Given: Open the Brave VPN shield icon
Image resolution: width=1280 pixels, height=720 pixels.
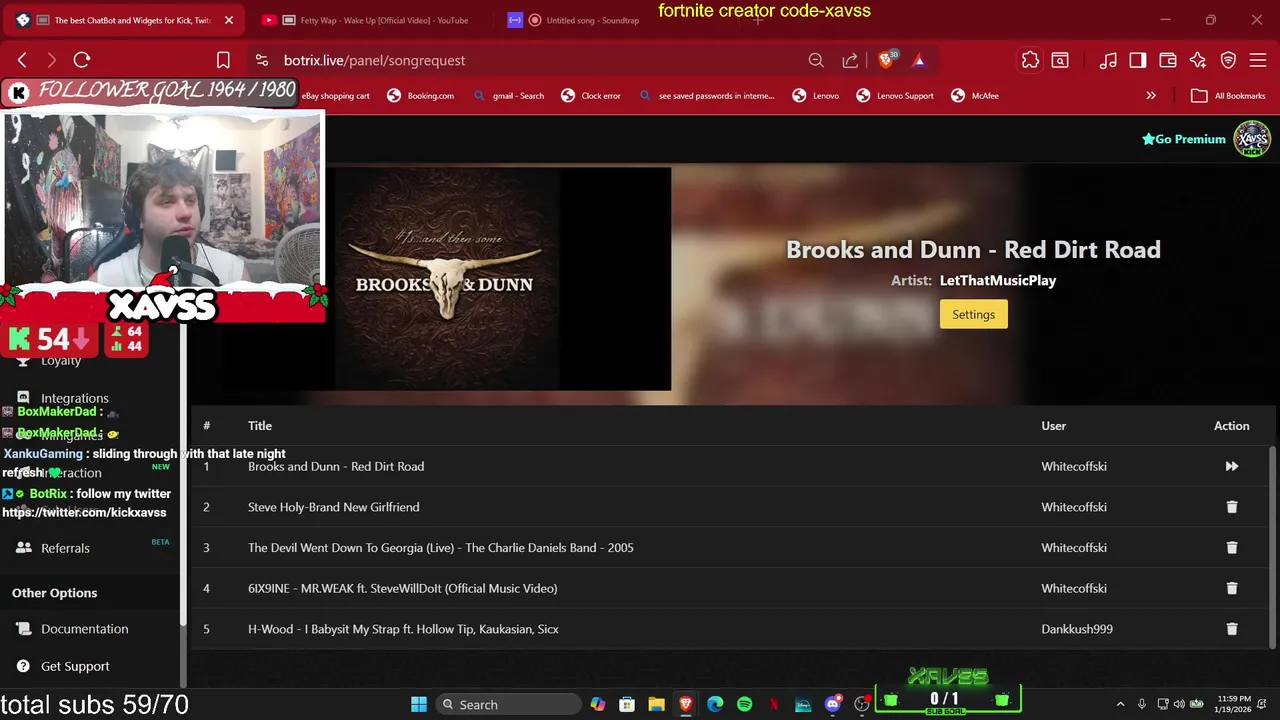Looking at the screenshot, I should coord(1228,60).
